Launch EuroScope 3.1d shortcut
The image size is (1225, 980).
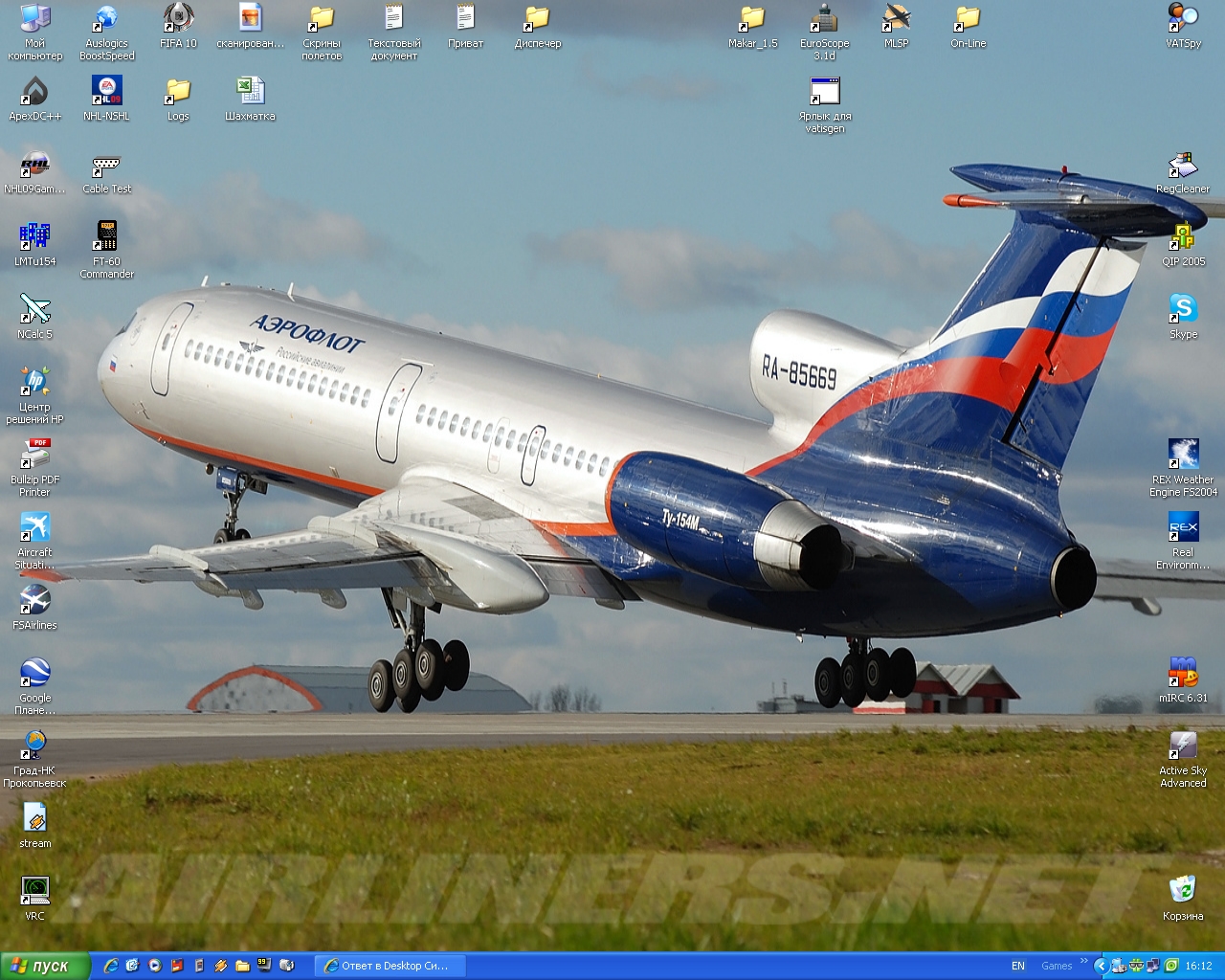tap(825, 33)
